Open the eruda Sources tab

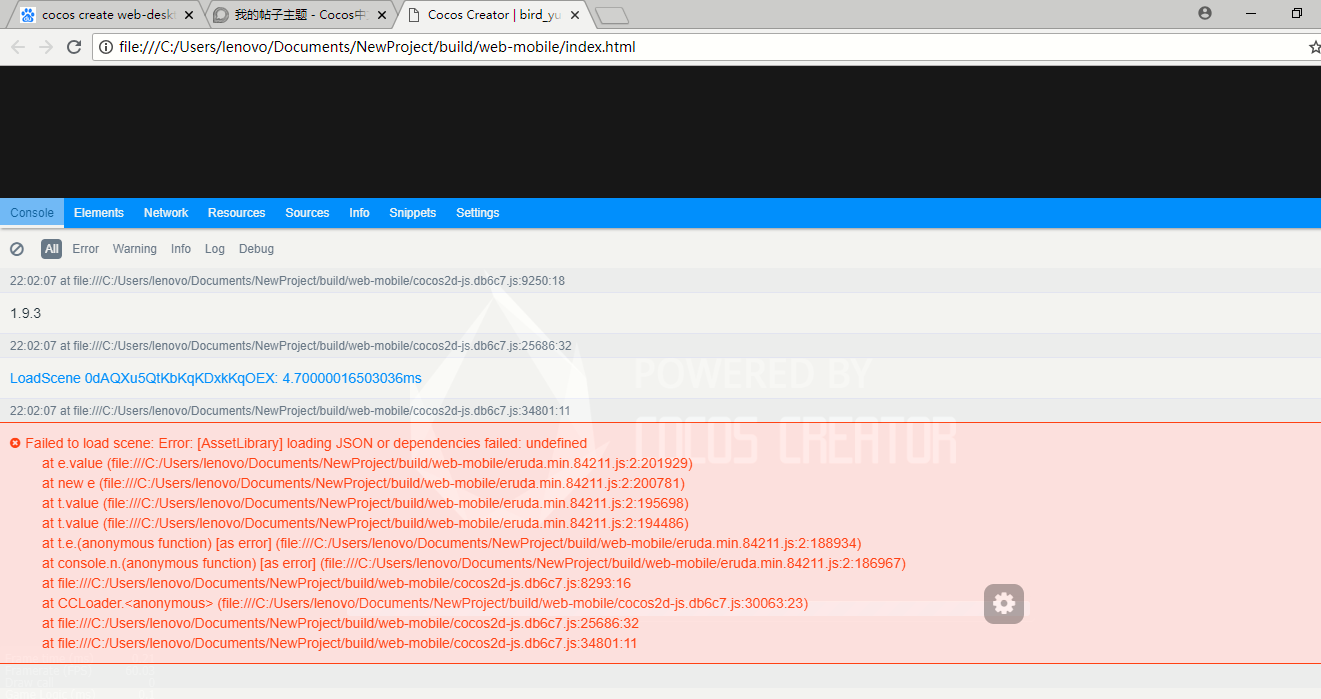click(307, 213)
